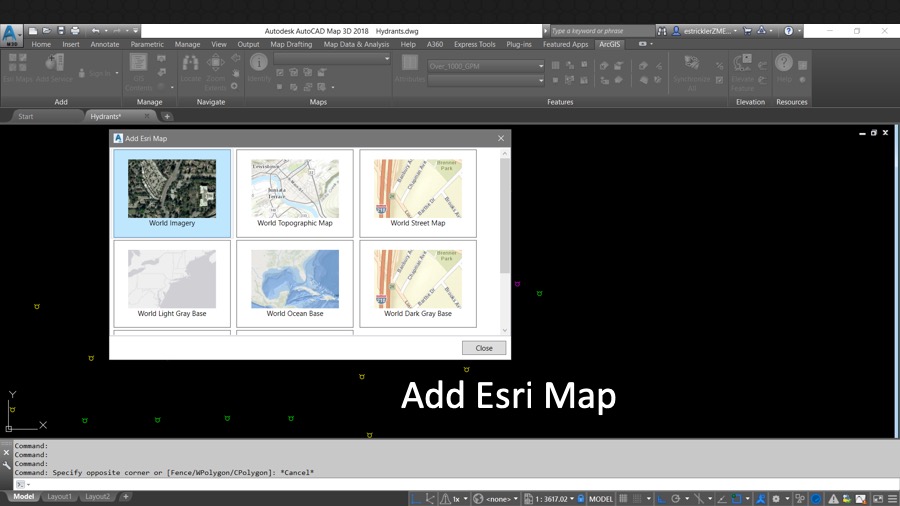Click the search binoculars icon in title bar
The width and height of the screenshot is (900, 506).
coord(662,31)
